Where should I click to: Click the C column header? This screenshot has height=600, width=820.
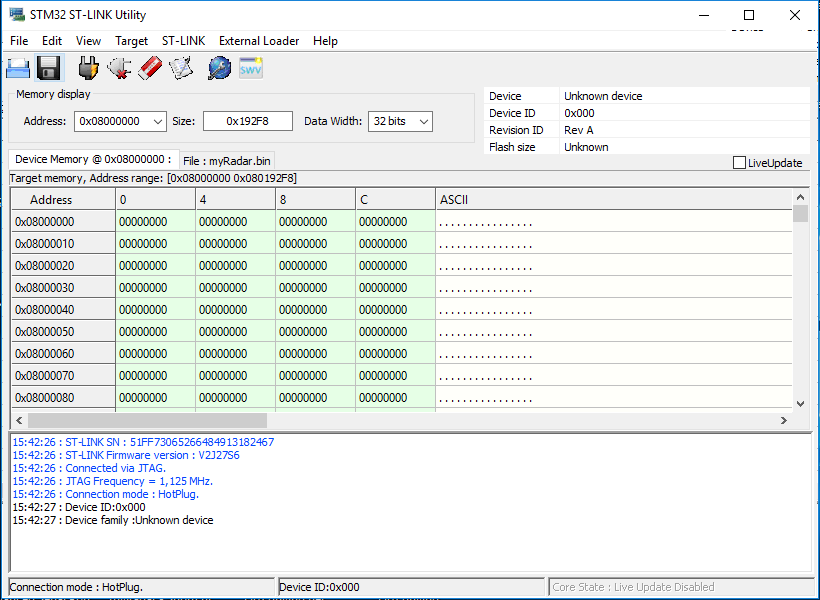tap(395, 200)
